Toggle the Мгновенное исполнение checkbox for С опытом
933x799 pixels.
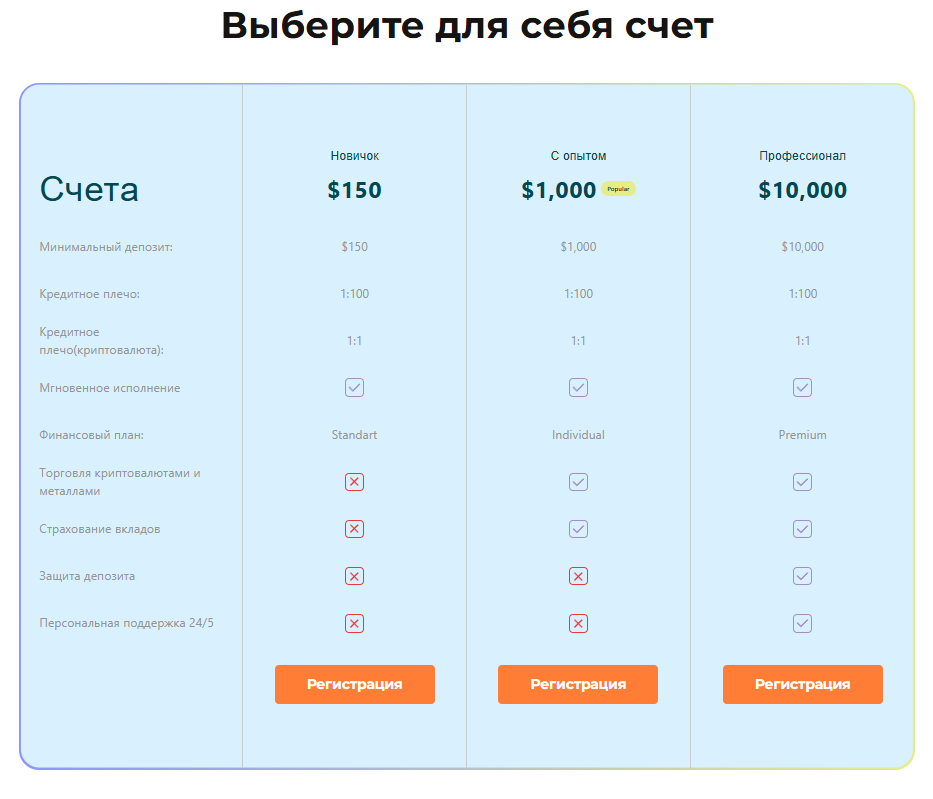coord(578,388)
